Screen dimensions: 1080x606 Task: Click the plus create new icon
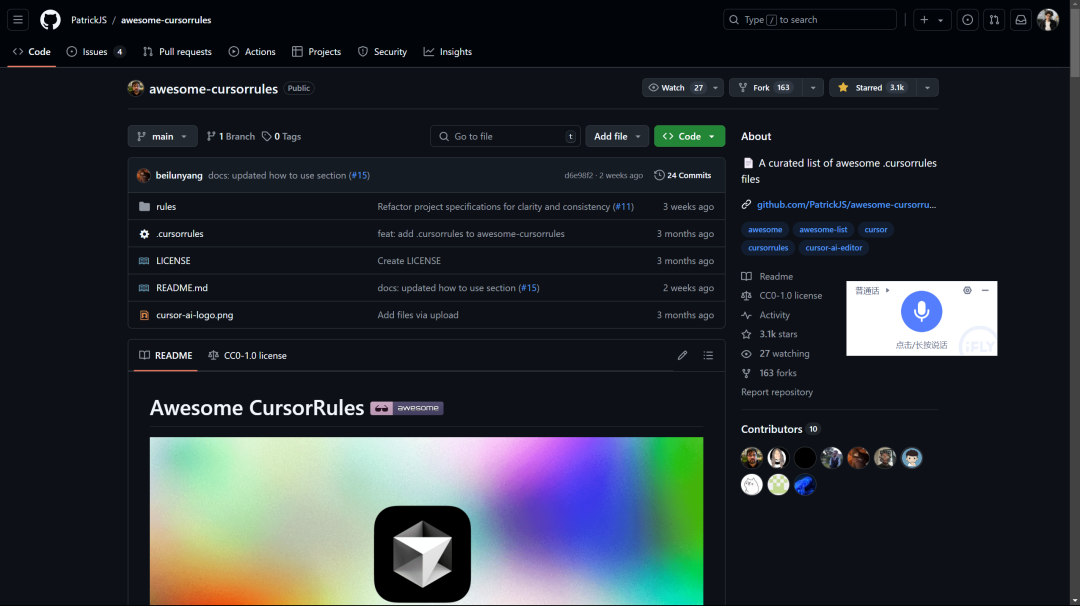click(x=924, y=20)
